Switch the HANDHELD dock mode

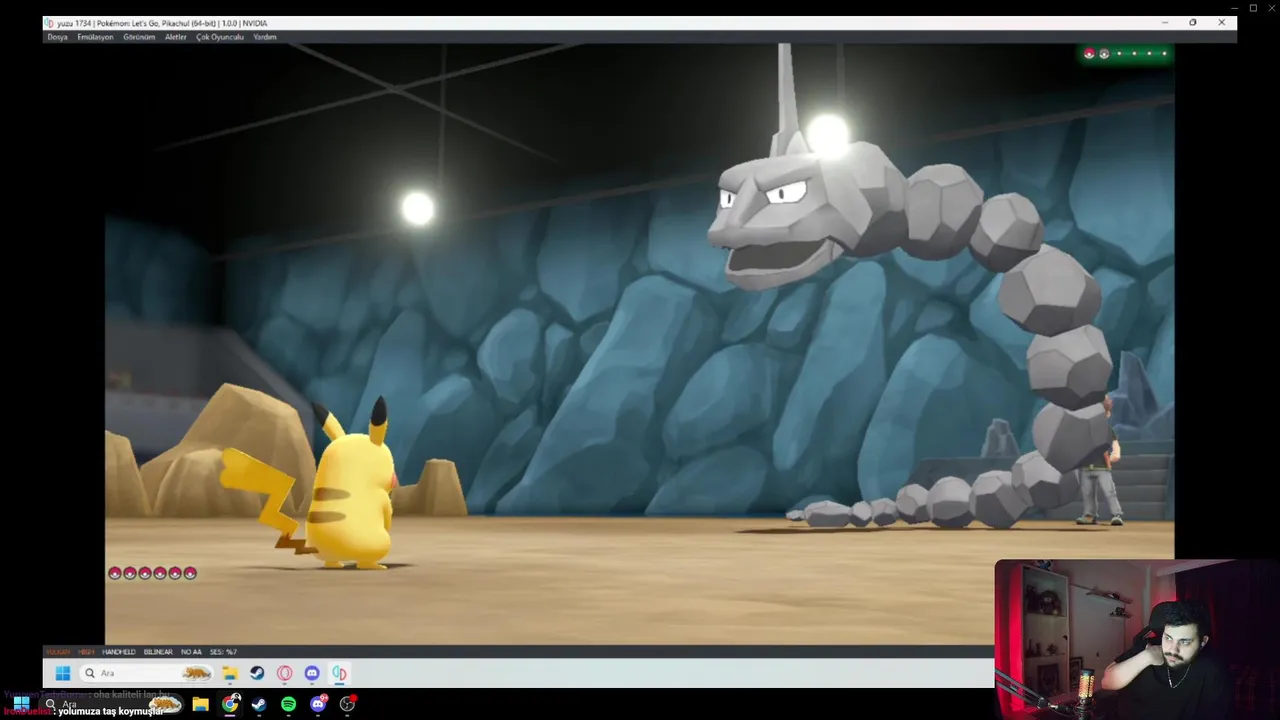pos(119,652)
